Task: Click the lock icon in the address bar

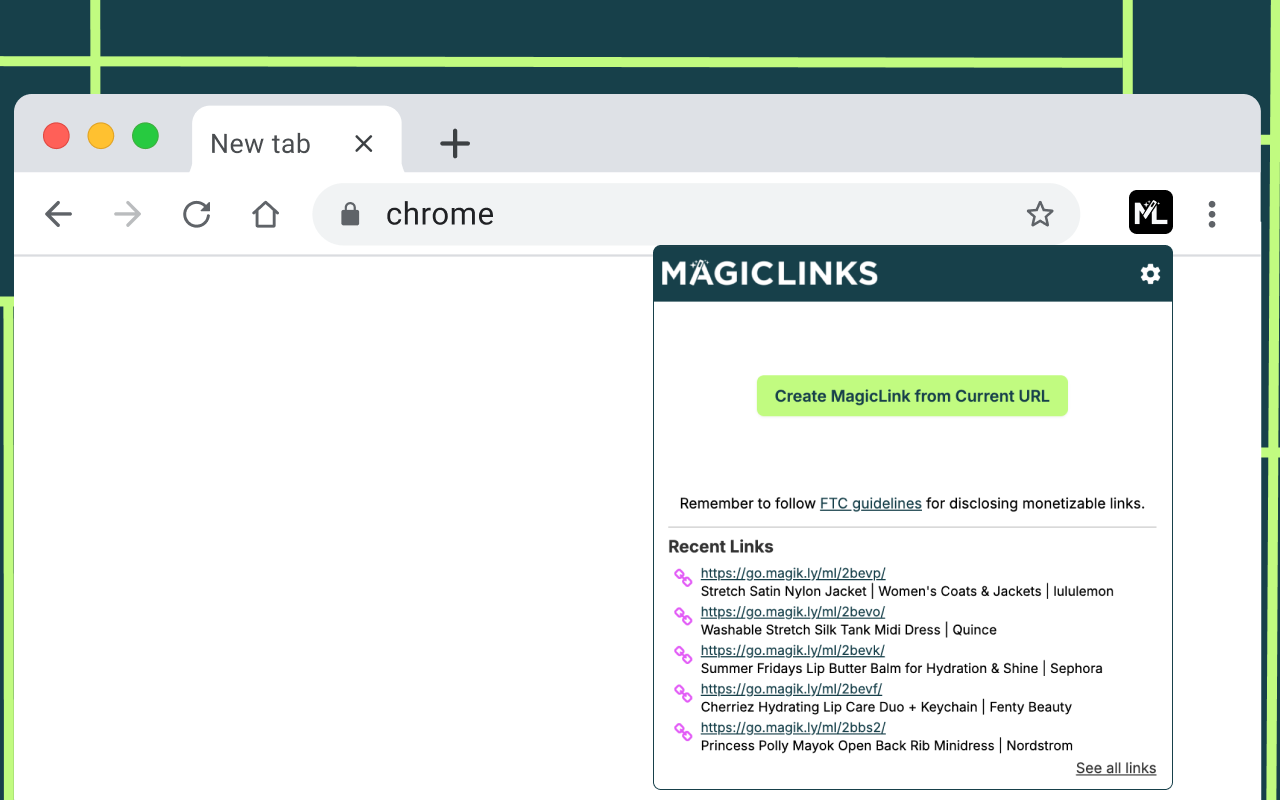Action: click(350, 213)
